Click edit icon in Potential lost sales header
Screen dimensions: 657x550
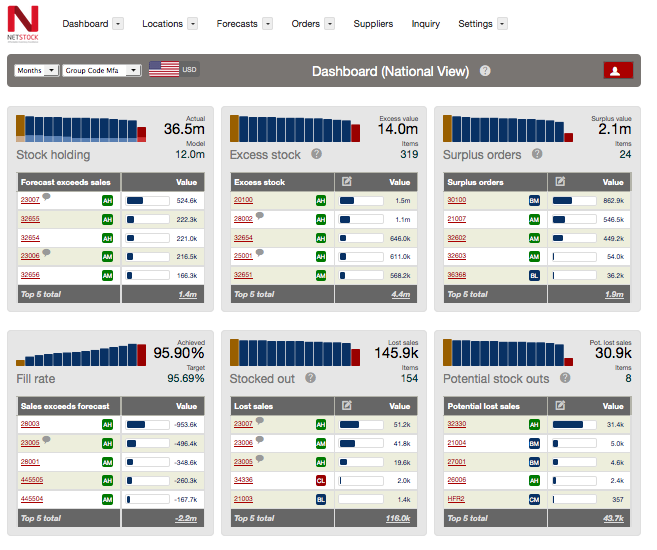560,406
